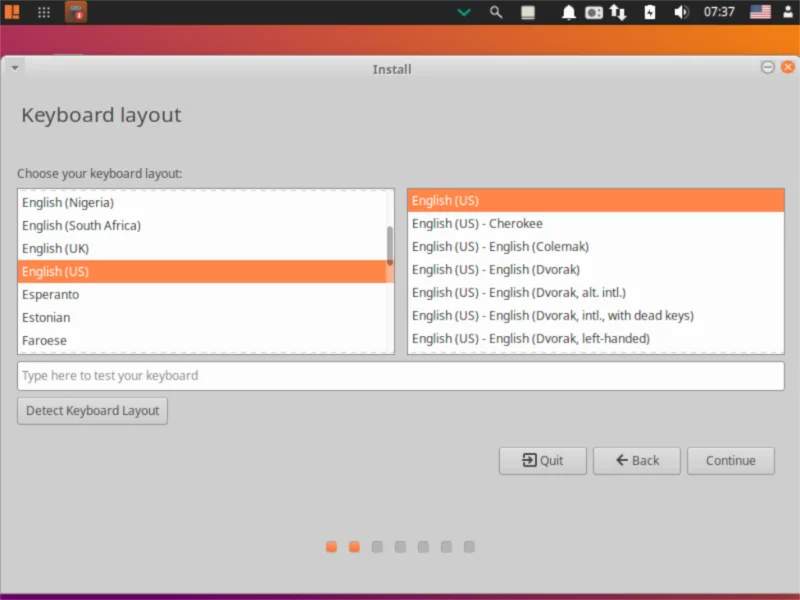Image resolution: width=800 pixels, height=600 pixels.
Task: Click the Quit button
Action: tap(543, 461)
